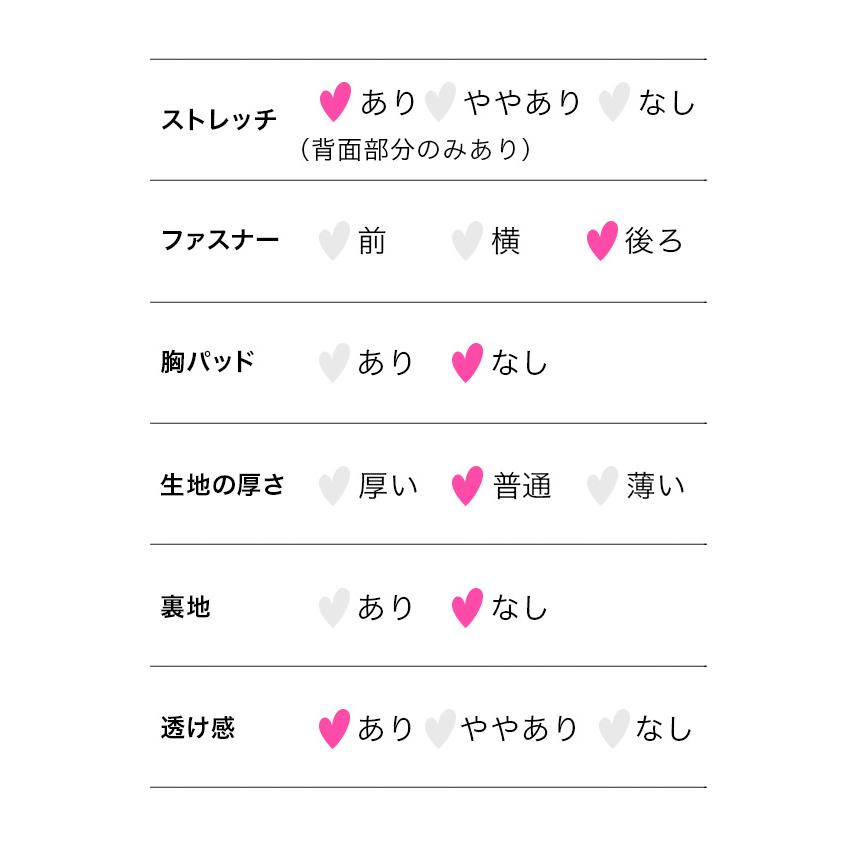Click the gray heart for 胸パッド あり
The image size is (854, 854).
point(333,363)
